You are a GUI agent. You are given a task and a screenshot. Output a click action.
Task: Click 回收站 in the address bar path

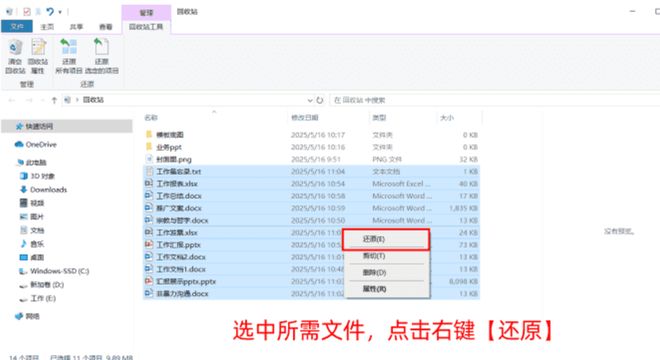click(x=93, y=100)
